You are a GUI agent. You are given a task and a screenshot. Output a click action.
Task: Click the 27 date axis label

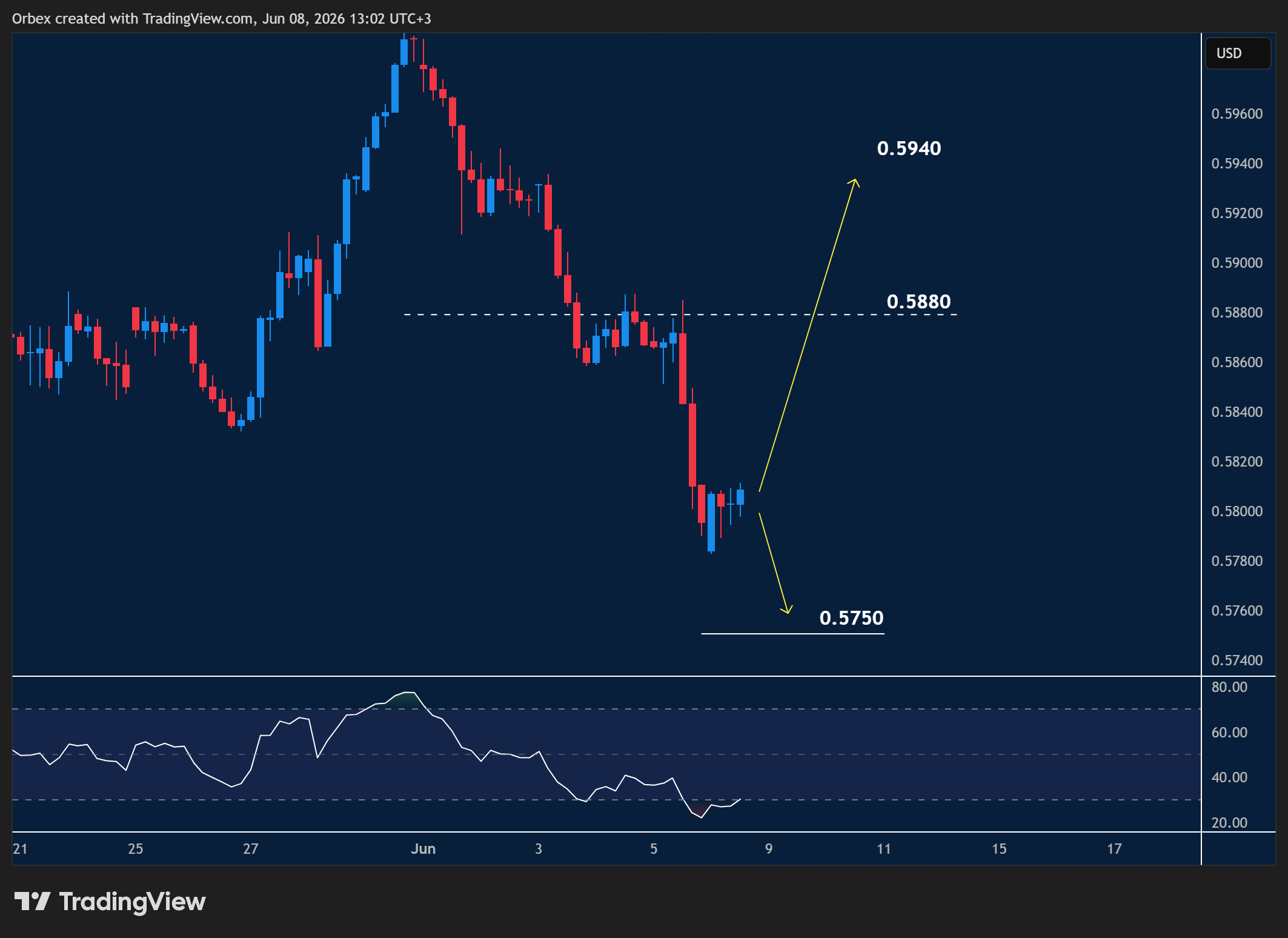click(x=251, y=849)
